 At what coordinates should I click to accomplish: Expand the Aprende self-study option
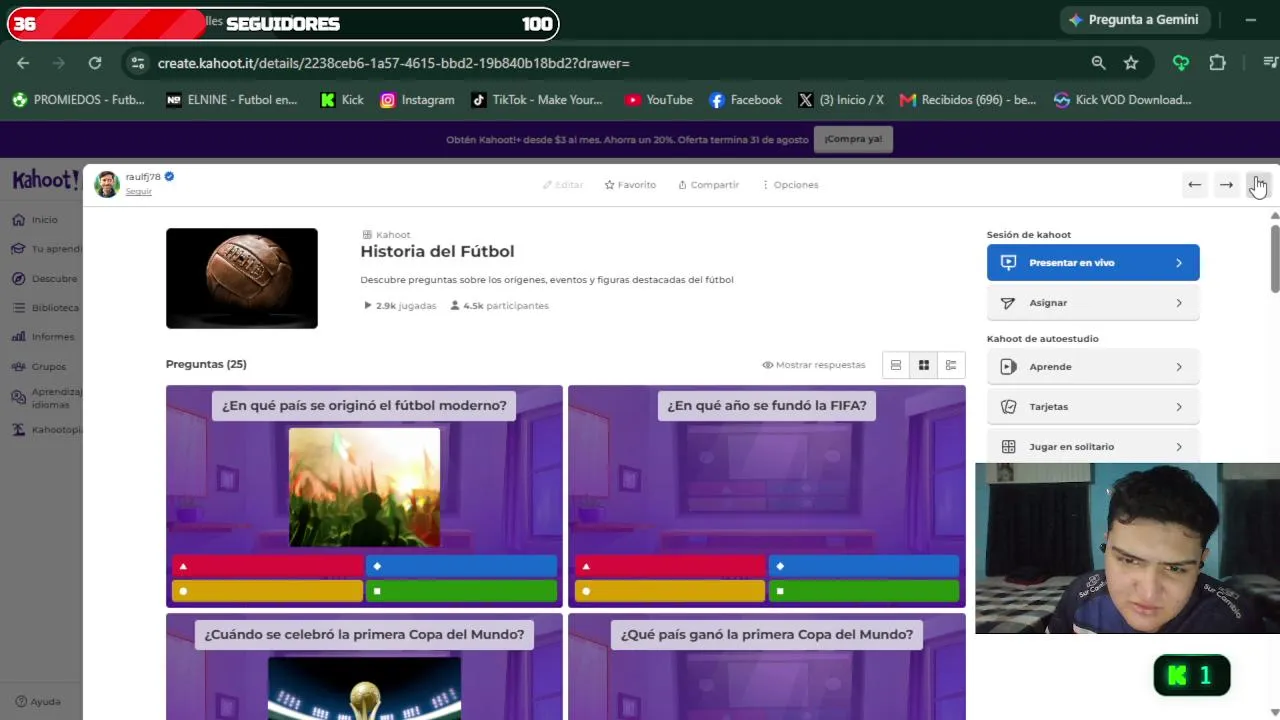[1093, 367]
